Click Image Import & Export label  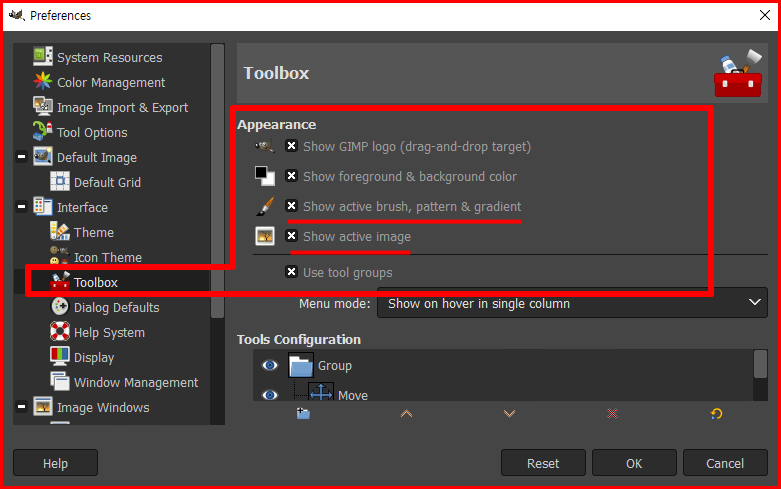123,108
